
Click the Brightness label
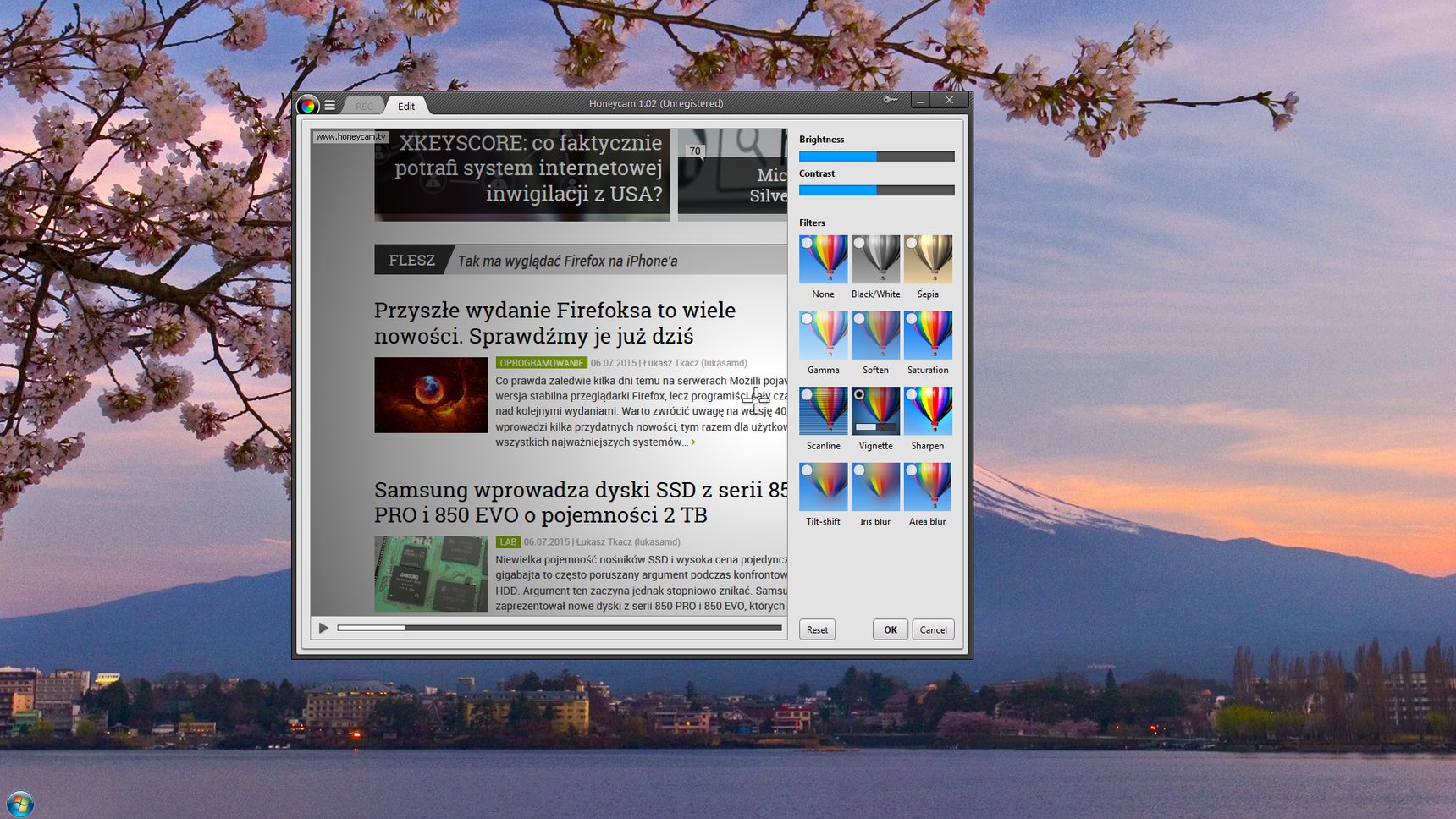[821, 140]
